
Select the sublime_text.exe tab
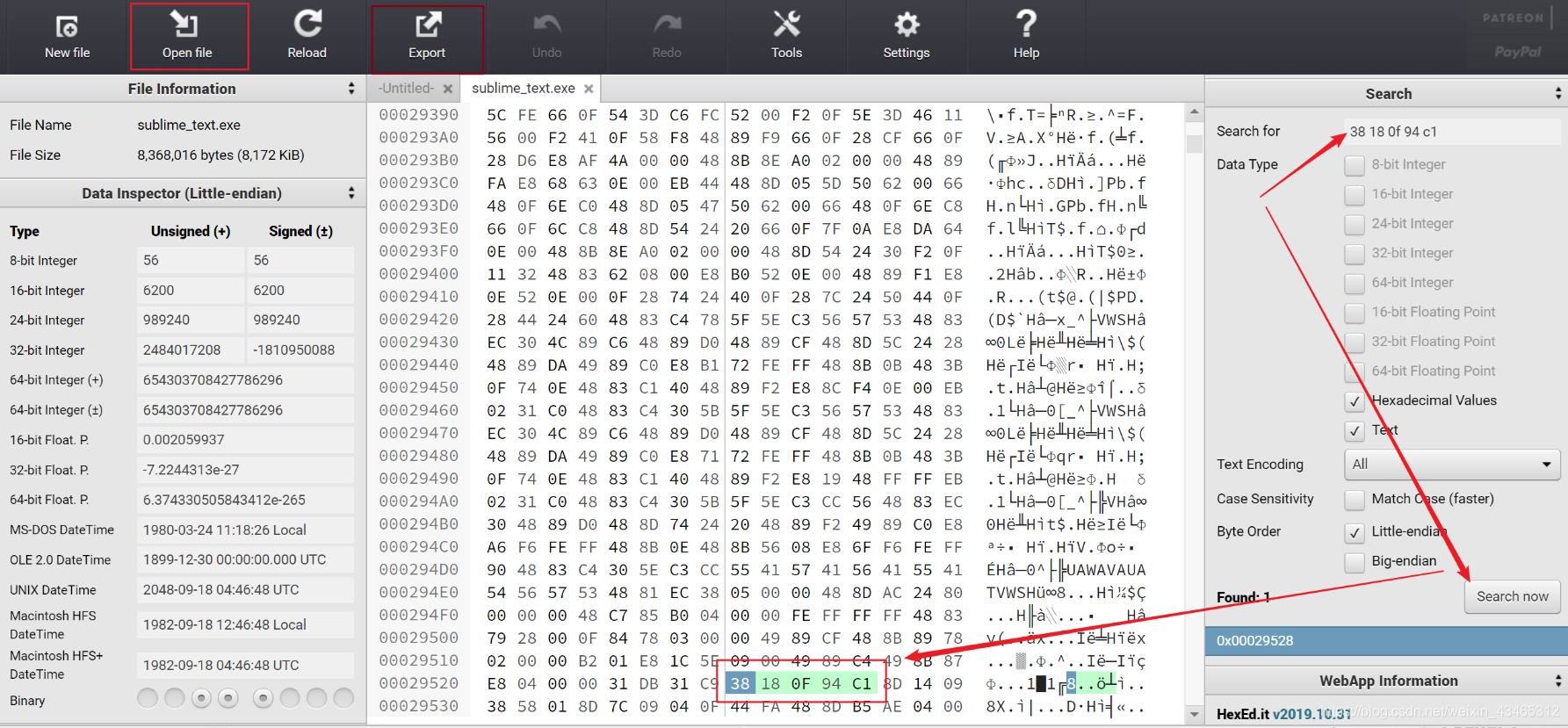pyautogui.click(x=524, y=88)
